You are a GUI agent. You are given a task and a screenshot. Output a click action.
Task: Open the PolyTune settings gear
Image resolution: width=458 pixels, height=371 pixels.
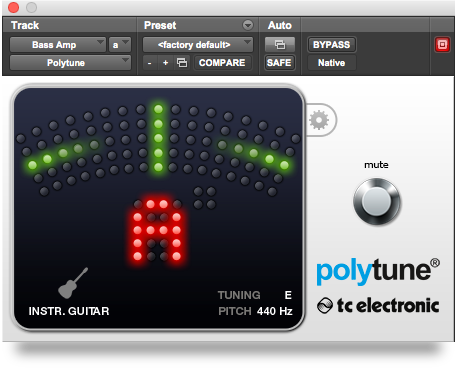[319, 120]
